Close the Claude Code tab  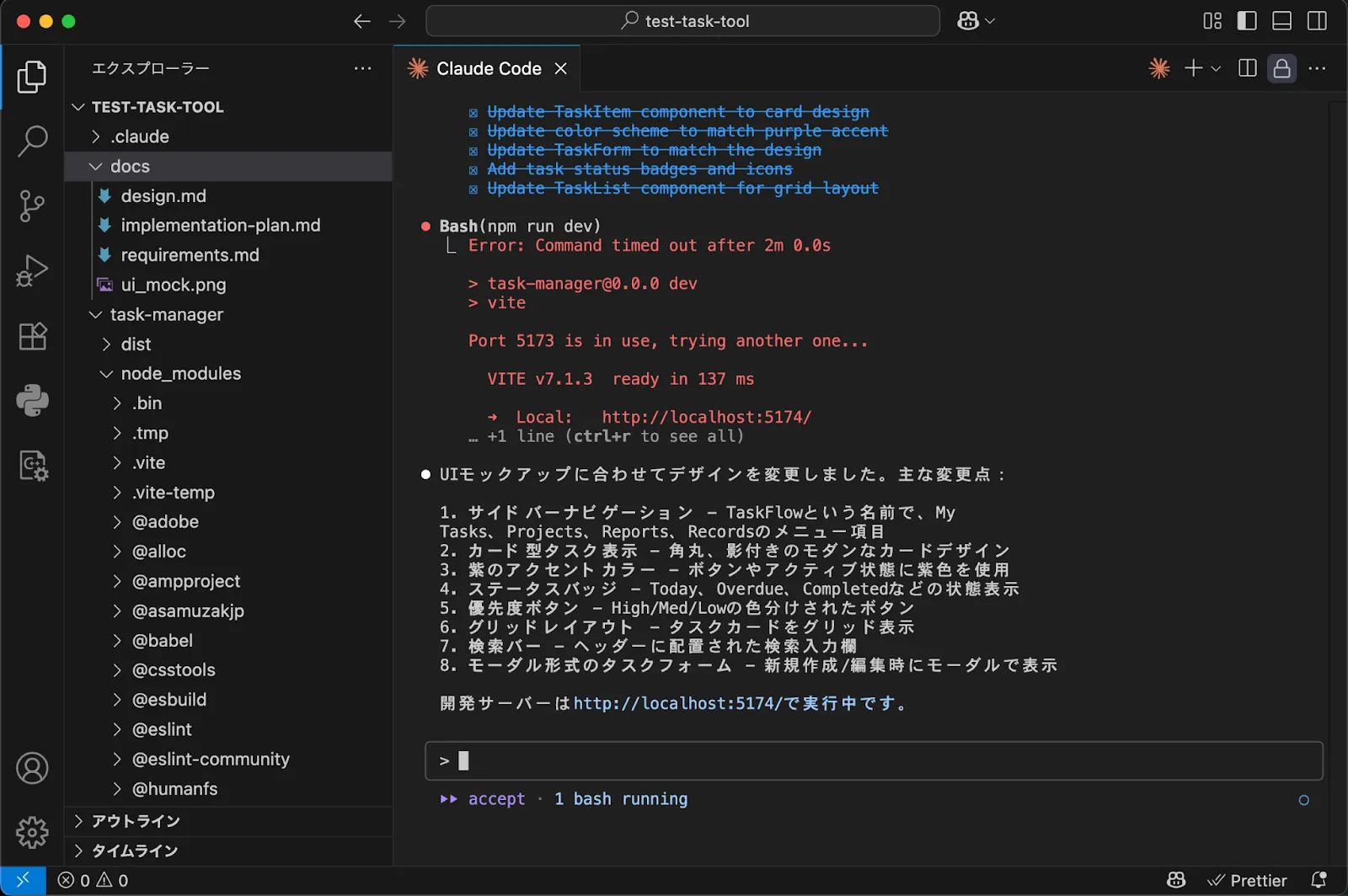[x=561, y=68]
